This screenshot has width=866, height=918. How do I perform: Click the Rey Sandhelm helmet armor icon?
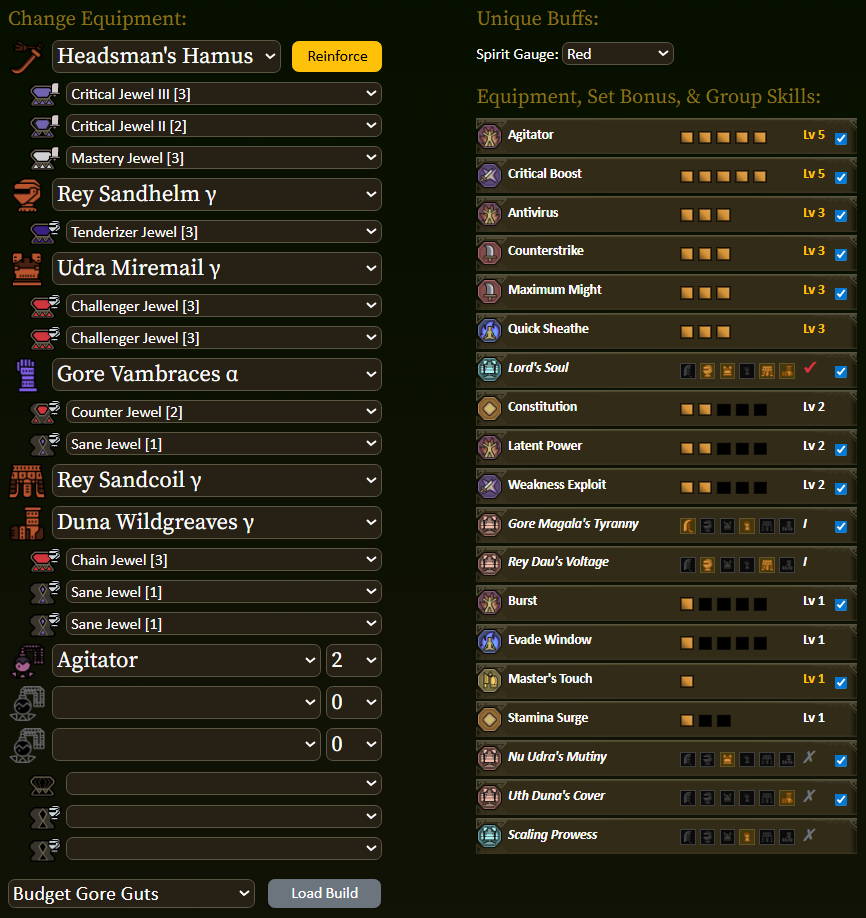pyautogui.click(x=27, y=195)
